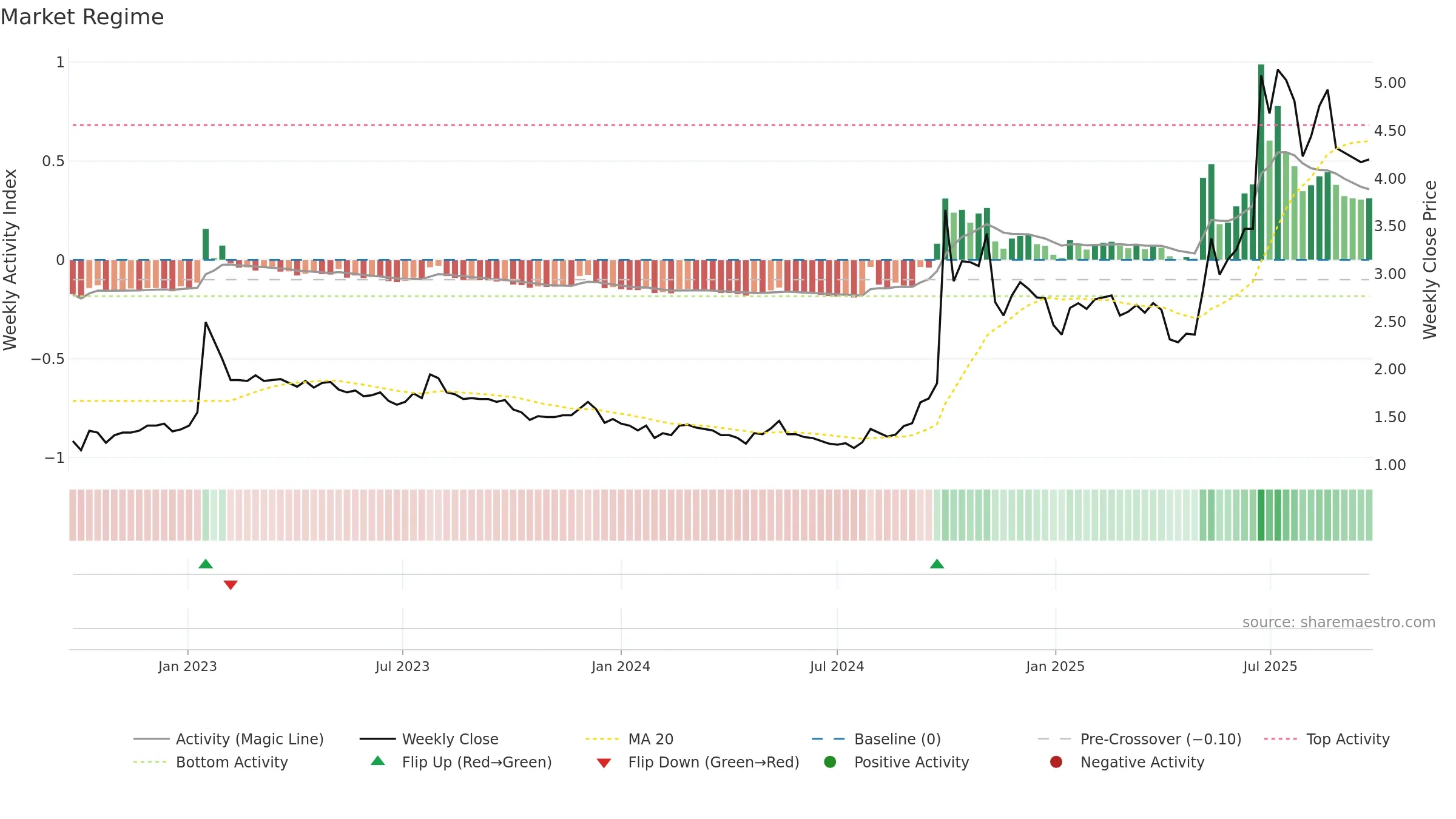The width and height of the screenshot is (1456, 819).
Task: Click the red Flip Down triangle legend icon
Action: tap(604, 763)
